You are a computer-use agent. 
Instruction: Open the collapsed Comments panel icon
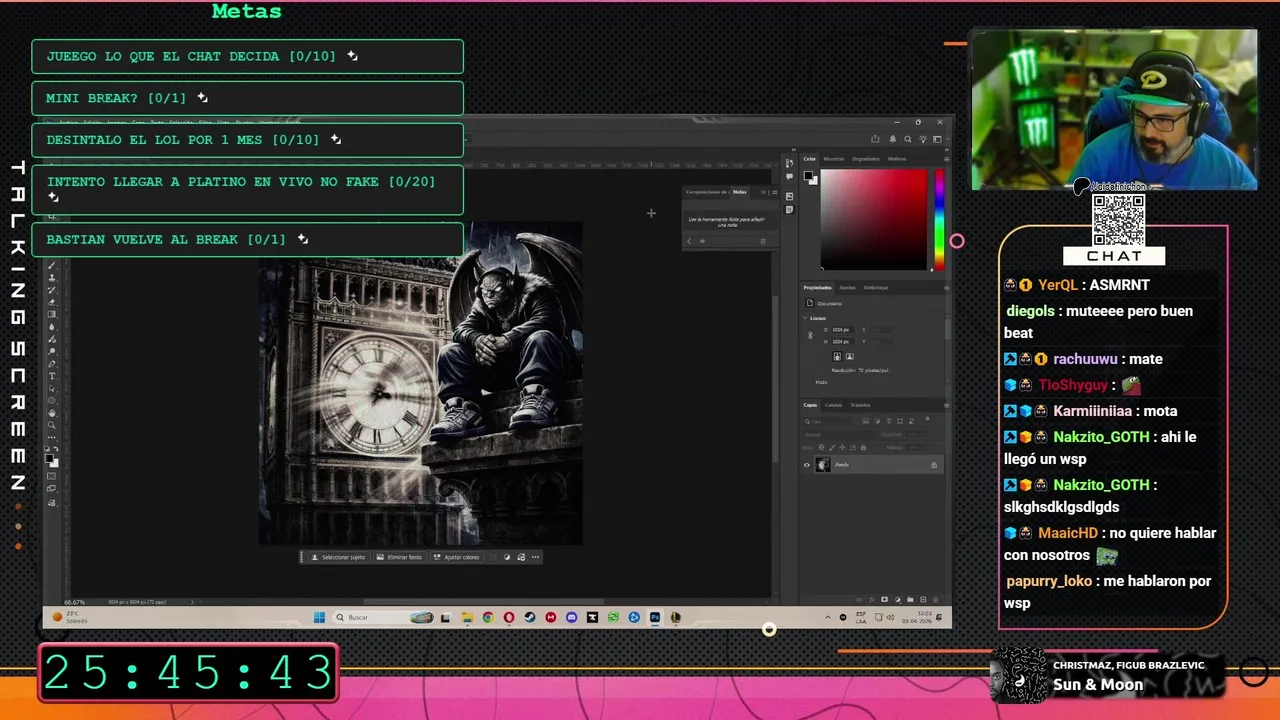click(x=789, y=176)
